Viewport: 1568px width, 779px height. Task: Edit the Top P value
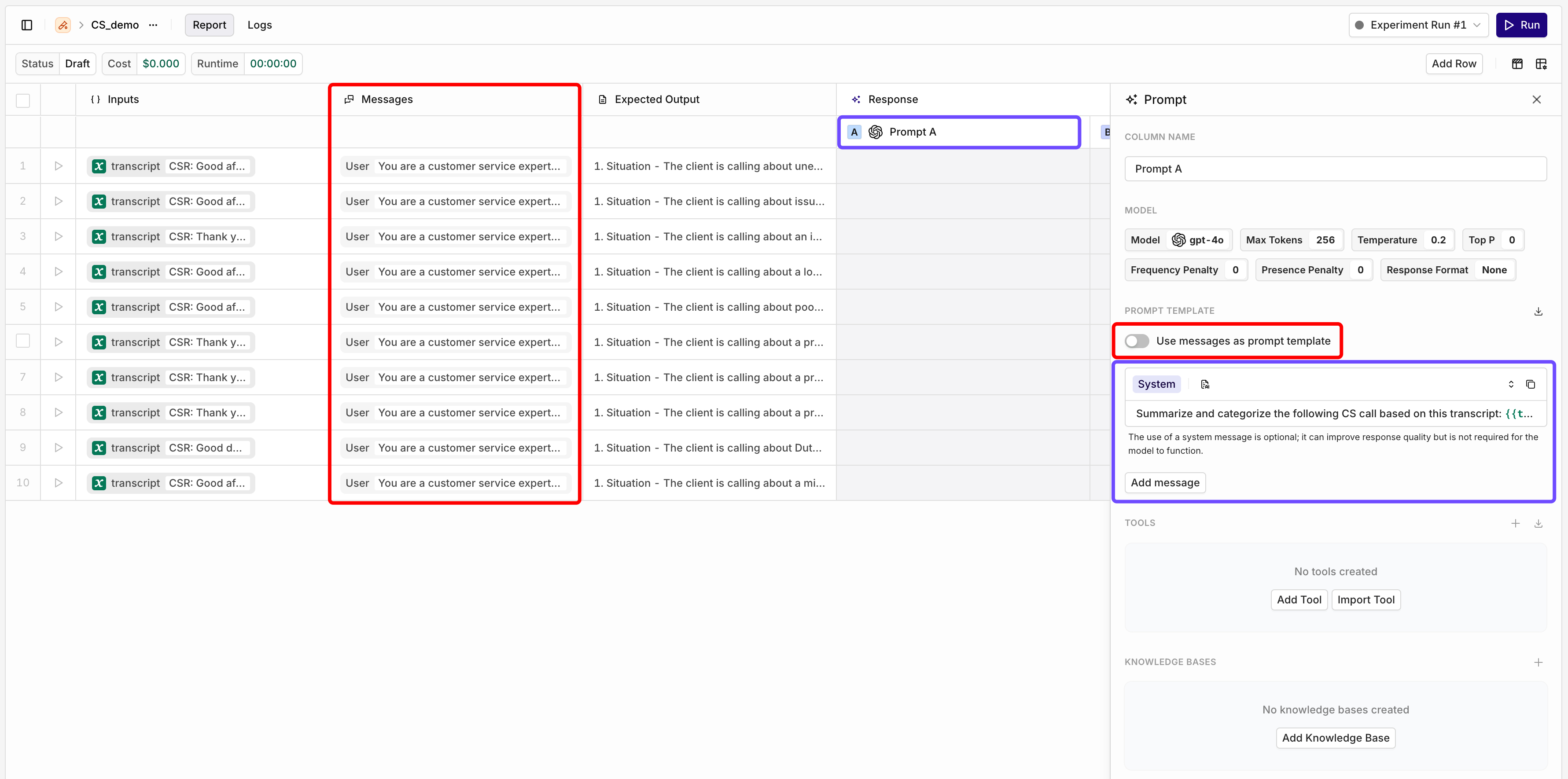(1493, 240)
